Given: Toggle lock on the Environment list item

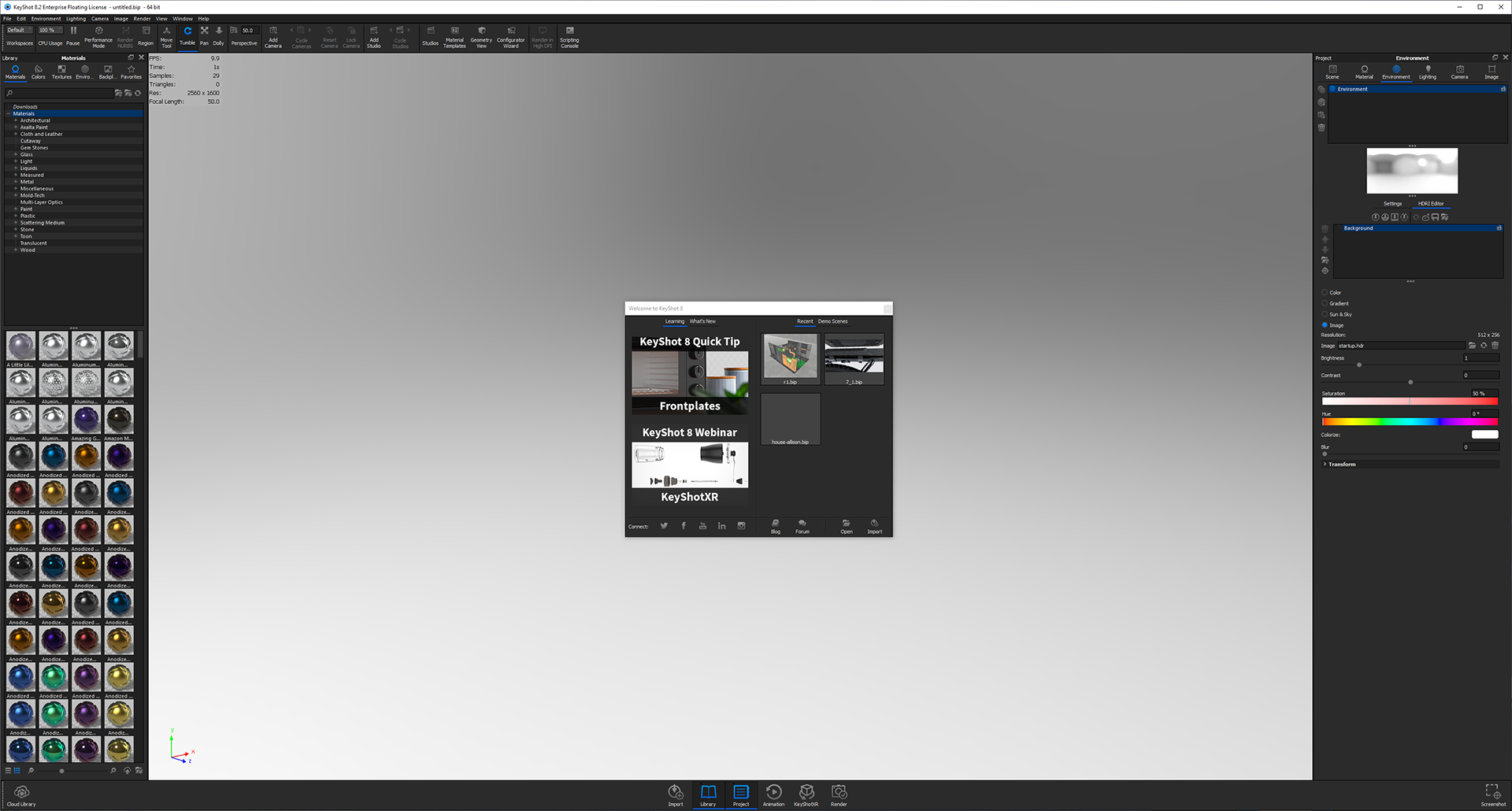Looking at the screenshot, I should 1503,89.
